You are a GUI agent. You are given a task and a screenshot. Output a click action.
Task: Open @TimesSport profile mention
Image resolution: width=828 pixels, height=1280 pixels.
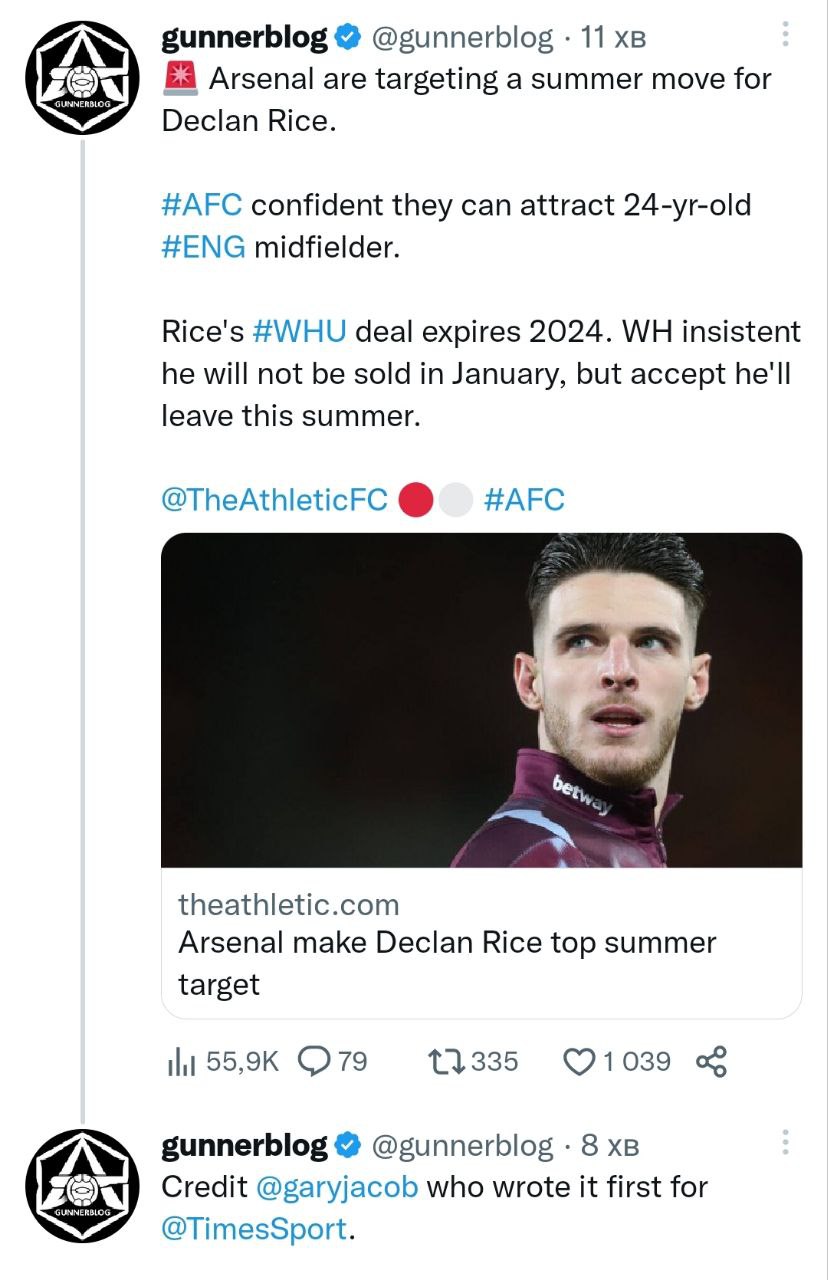click(x=255, y=1229)
